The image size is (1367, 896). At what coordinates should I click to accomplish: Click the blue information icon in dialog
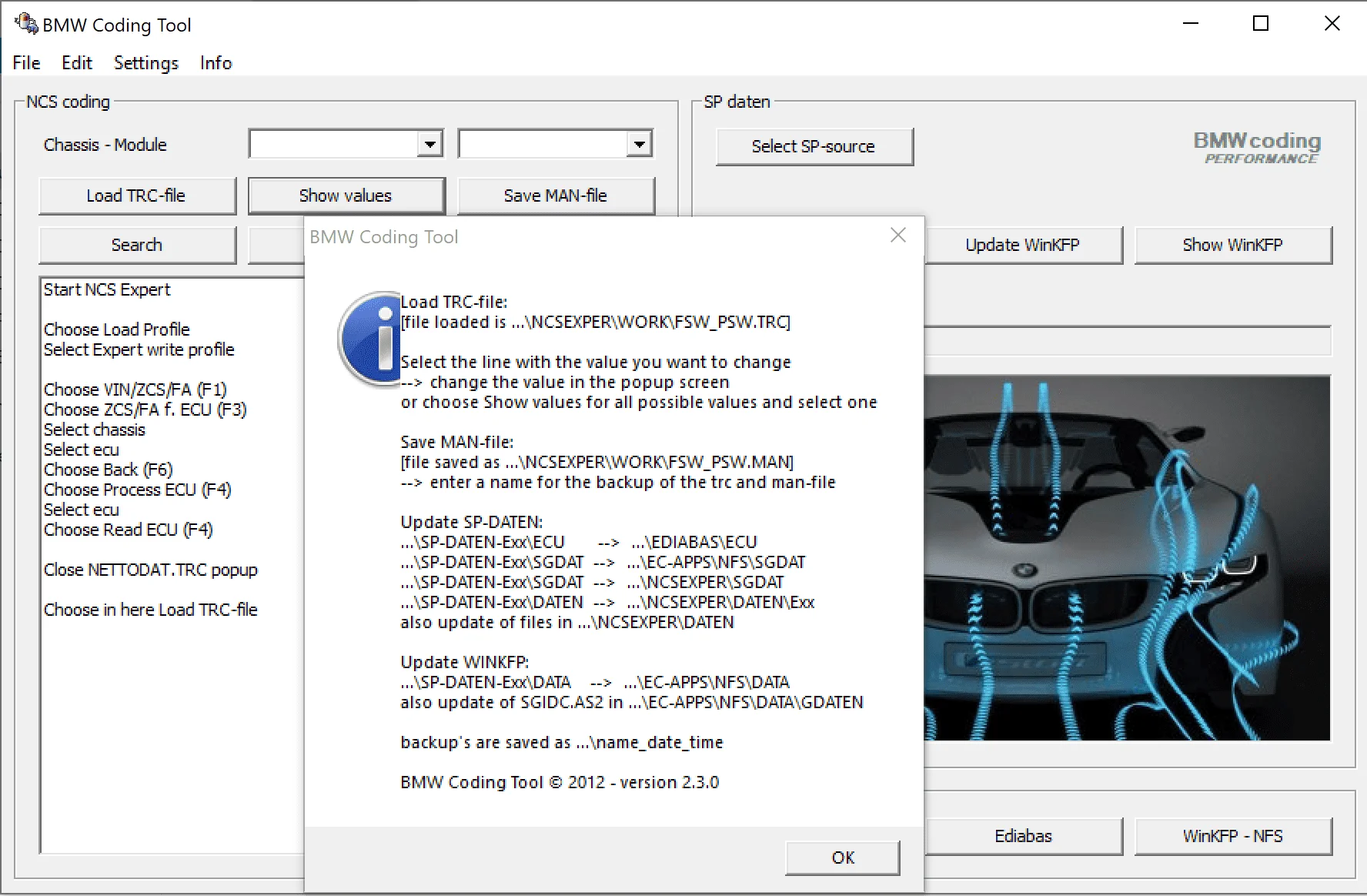(x=370, y=339)
